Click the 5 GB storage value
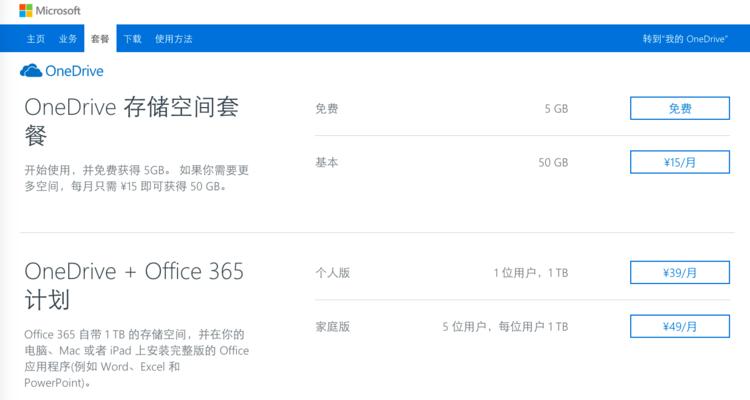Image resolution: width=750 pixels, height=400 pixels. tap(556, 109)
